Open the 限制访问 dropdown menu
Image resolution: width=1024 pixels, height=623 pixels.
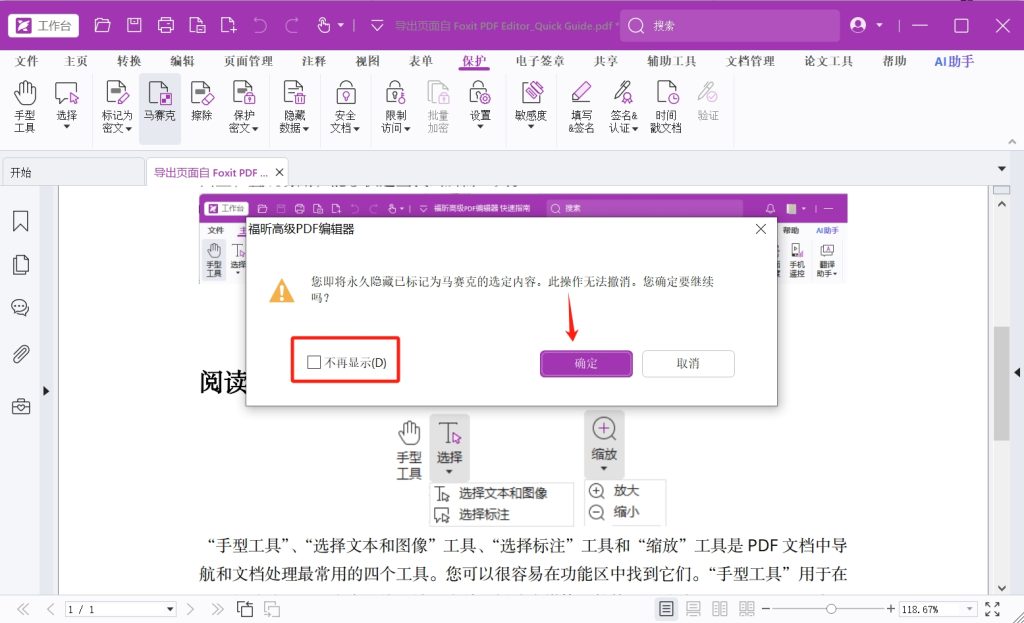click(396, 128)
